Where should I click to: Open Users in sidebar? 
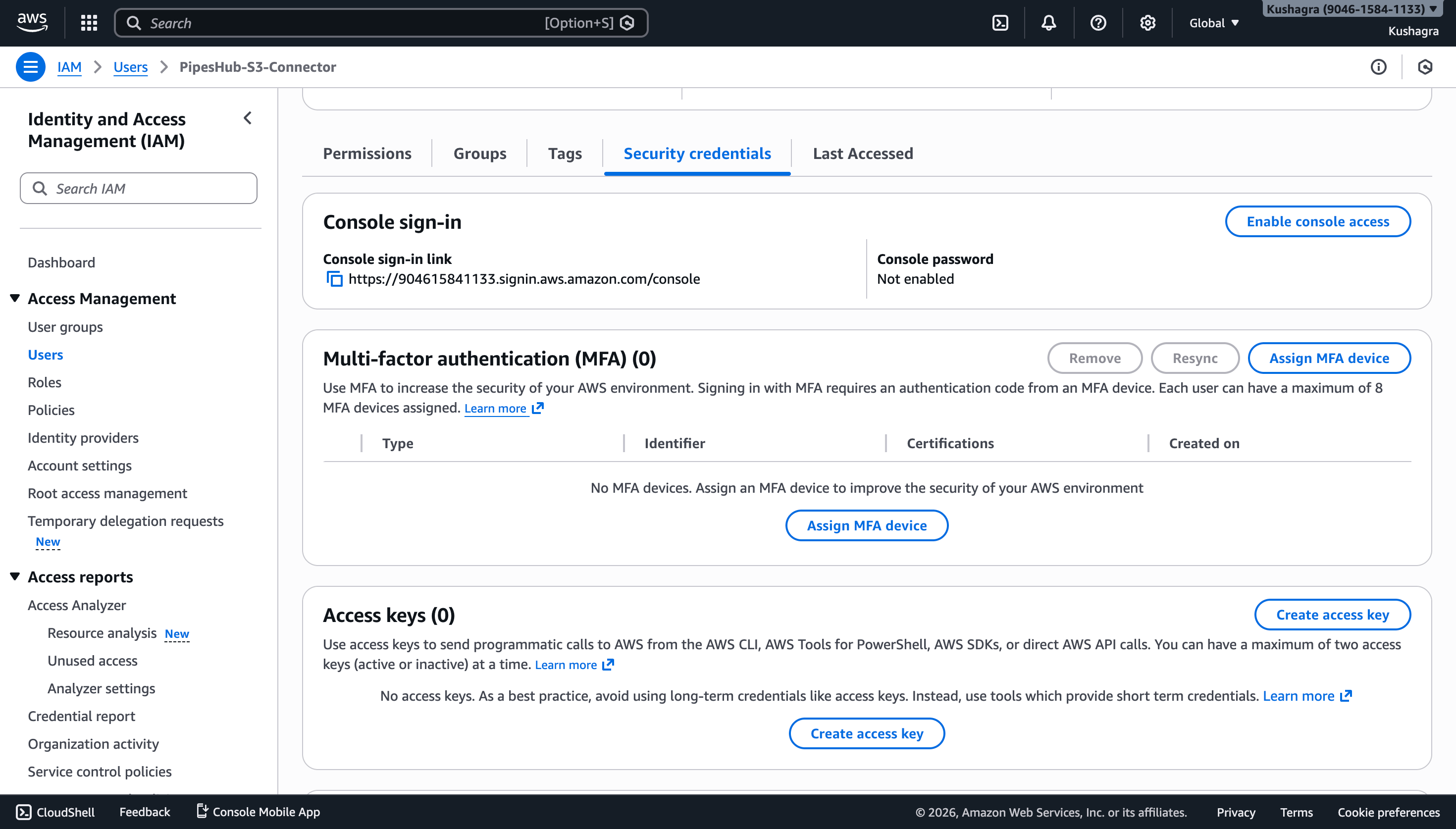pos(46,355)
